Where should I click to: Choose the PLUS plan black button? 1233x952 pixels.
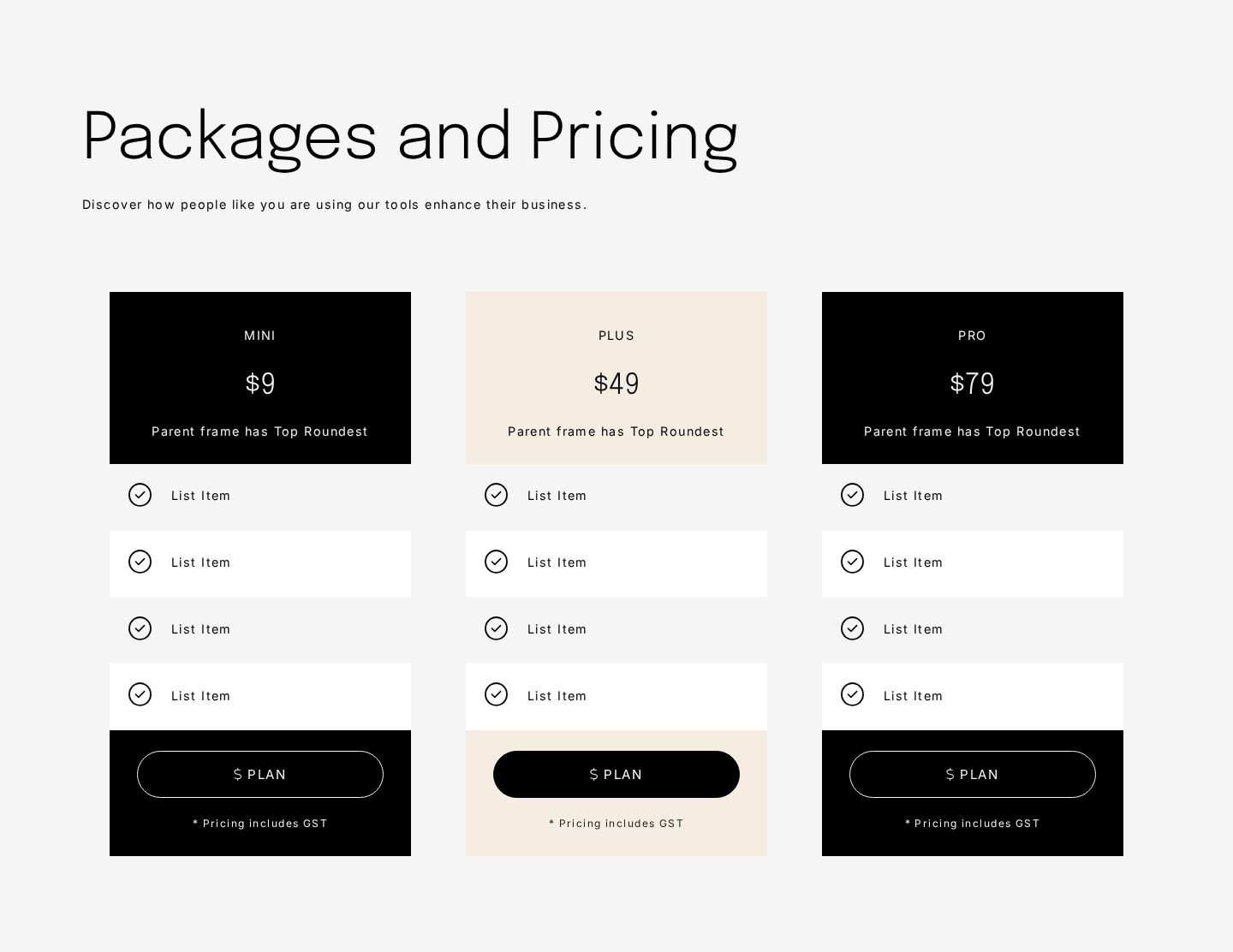coord(616,774)
